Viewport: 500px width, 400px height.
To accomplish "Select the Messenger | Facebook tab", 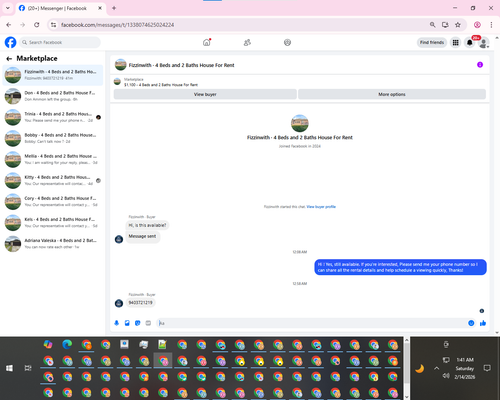I will pos(61,8).
